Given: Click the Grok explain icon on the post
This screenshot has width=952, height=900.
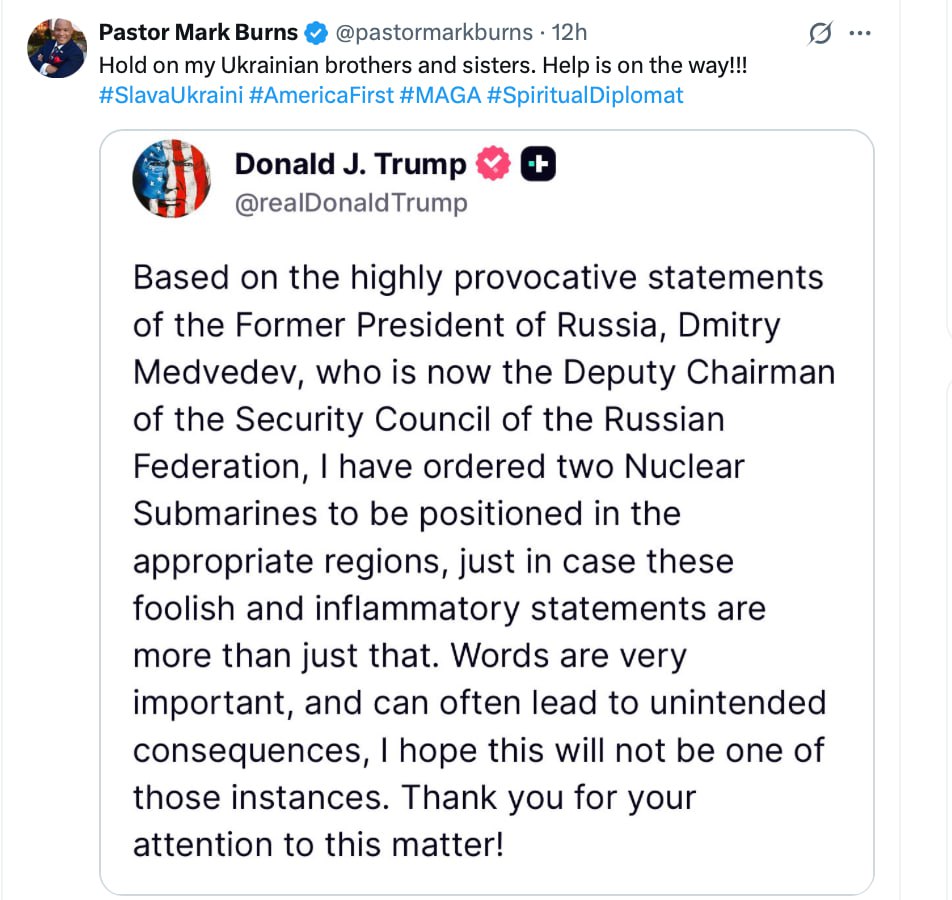Looking at the screenshot, I should point(820,33).
